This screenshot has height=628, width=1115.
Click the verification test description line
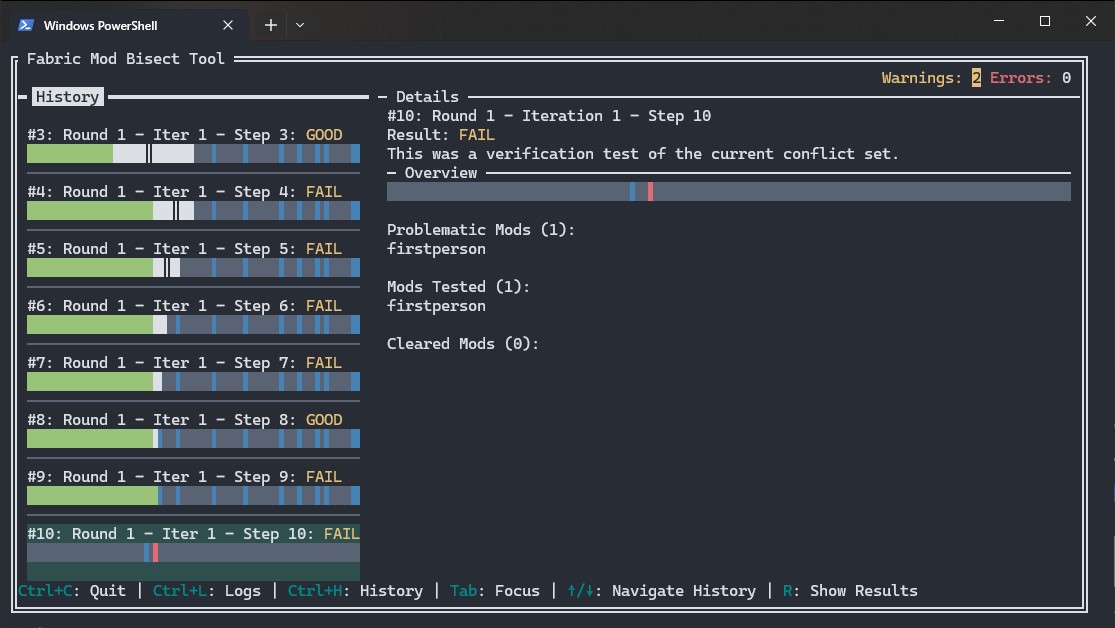(x=643, y=154)
